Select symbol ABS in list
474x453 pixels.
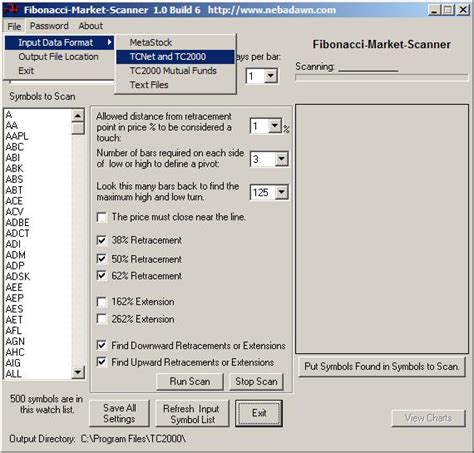pyautogui.click(x=14, y=179)
